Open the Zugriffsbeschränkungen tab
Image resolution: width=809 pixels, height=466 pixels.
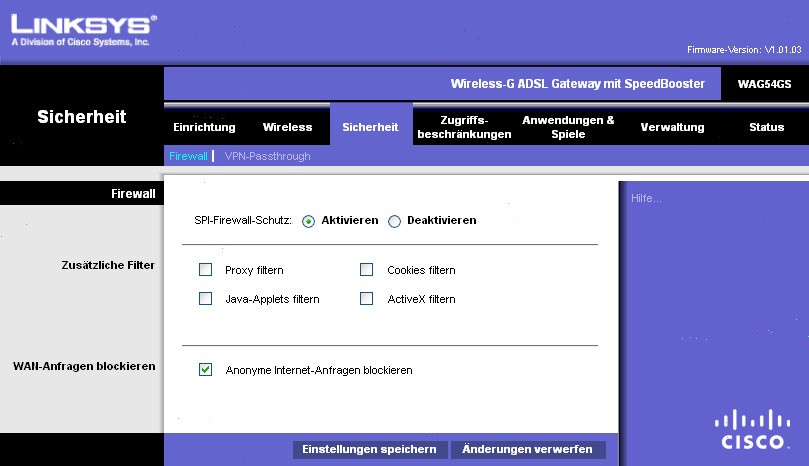click(464, 127)
